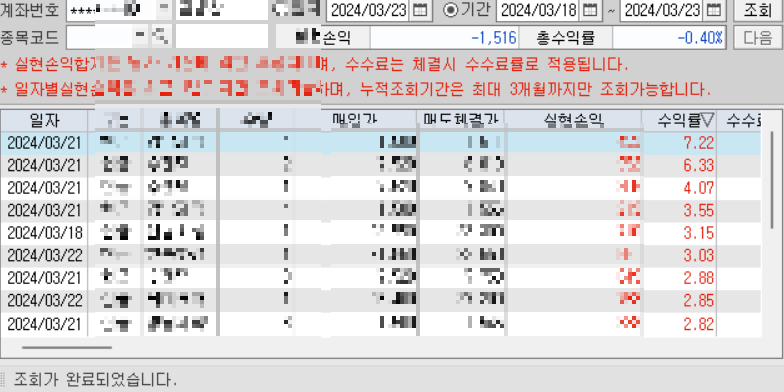The height and width of the screenshot is (392, 784).
Task: Click the 실현손익 column header
Action: [x=574, y=120]
